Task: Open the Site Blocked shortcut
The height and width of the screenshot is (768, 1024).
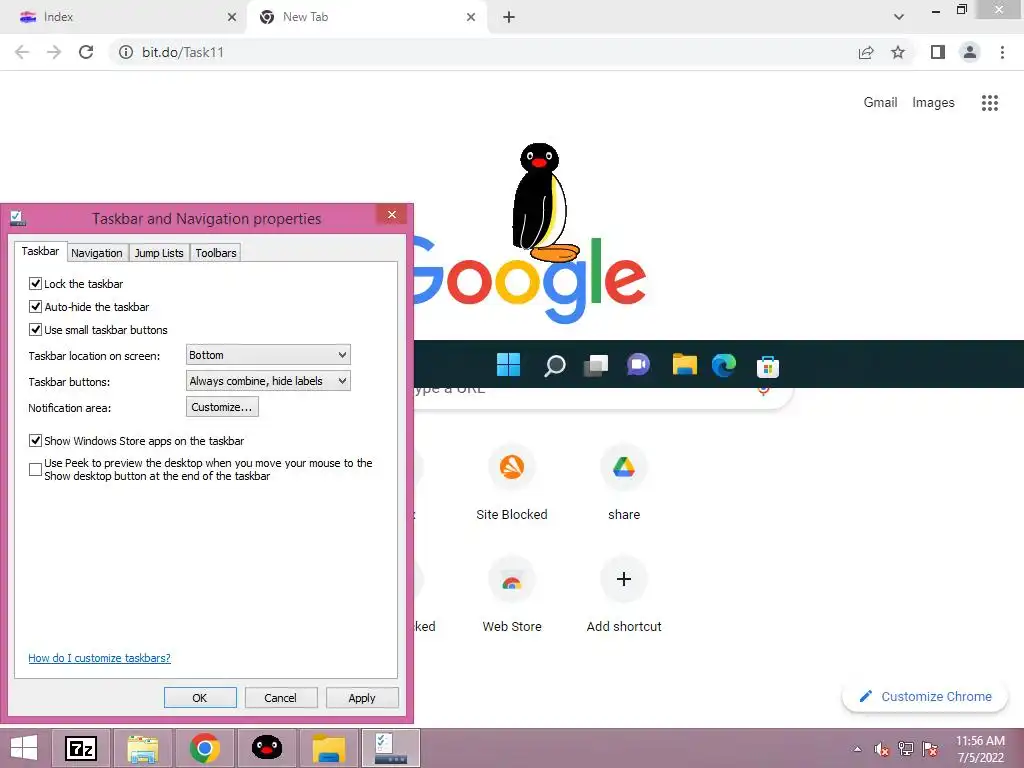Action: 511,482
